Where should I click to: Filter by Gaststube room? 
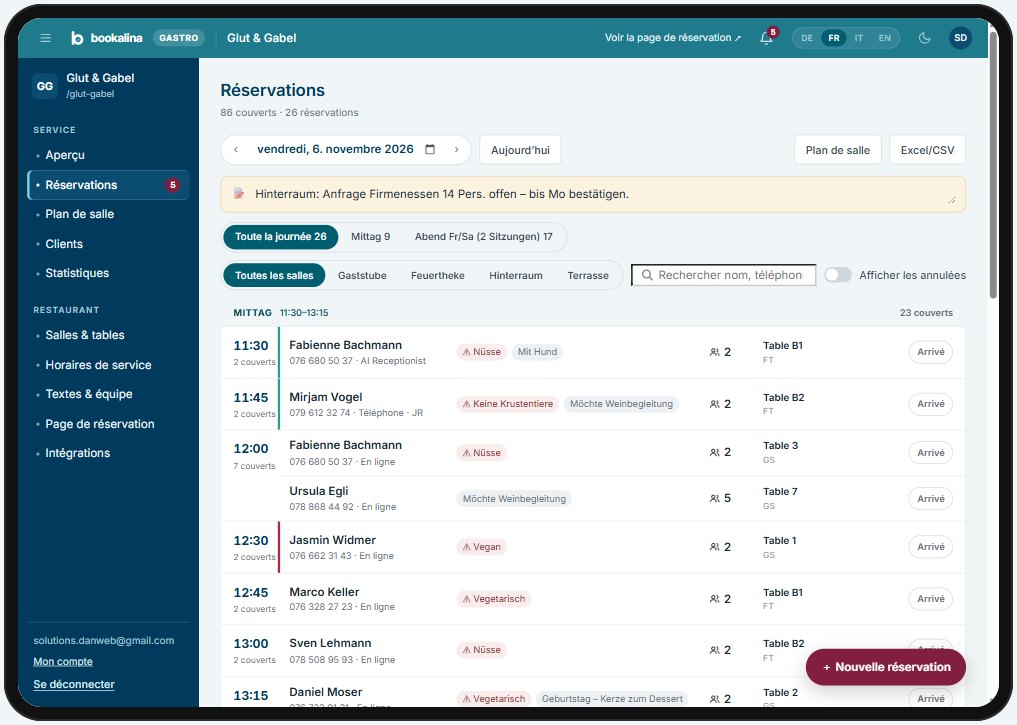point(362,276)
